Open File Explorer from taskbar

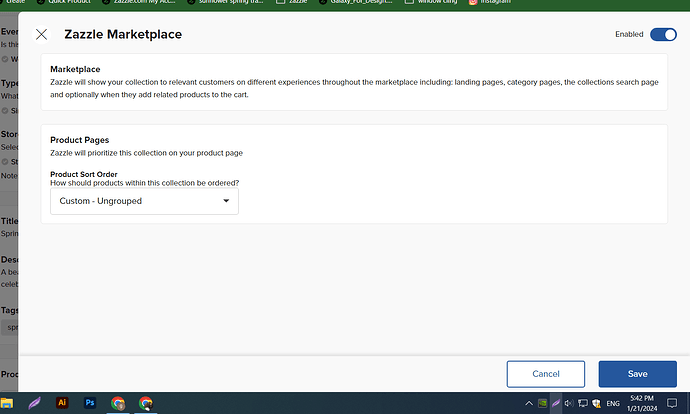tap(7, 403)
